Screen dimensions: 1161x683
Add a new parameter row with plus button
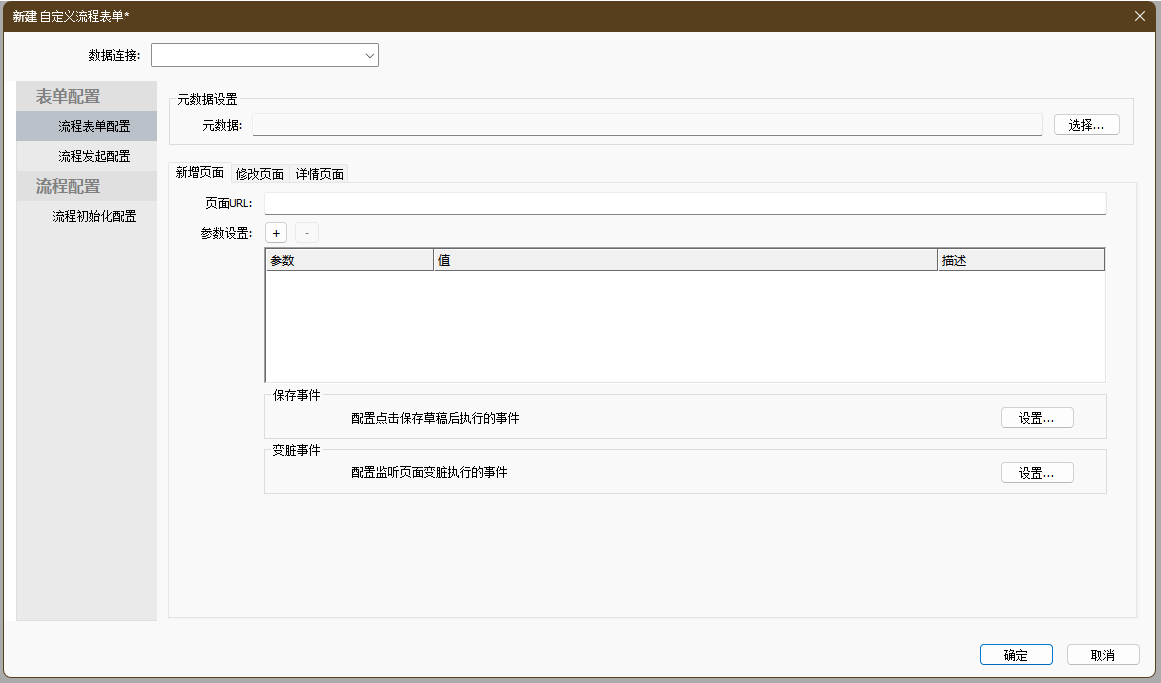click(x=276, y=233)
